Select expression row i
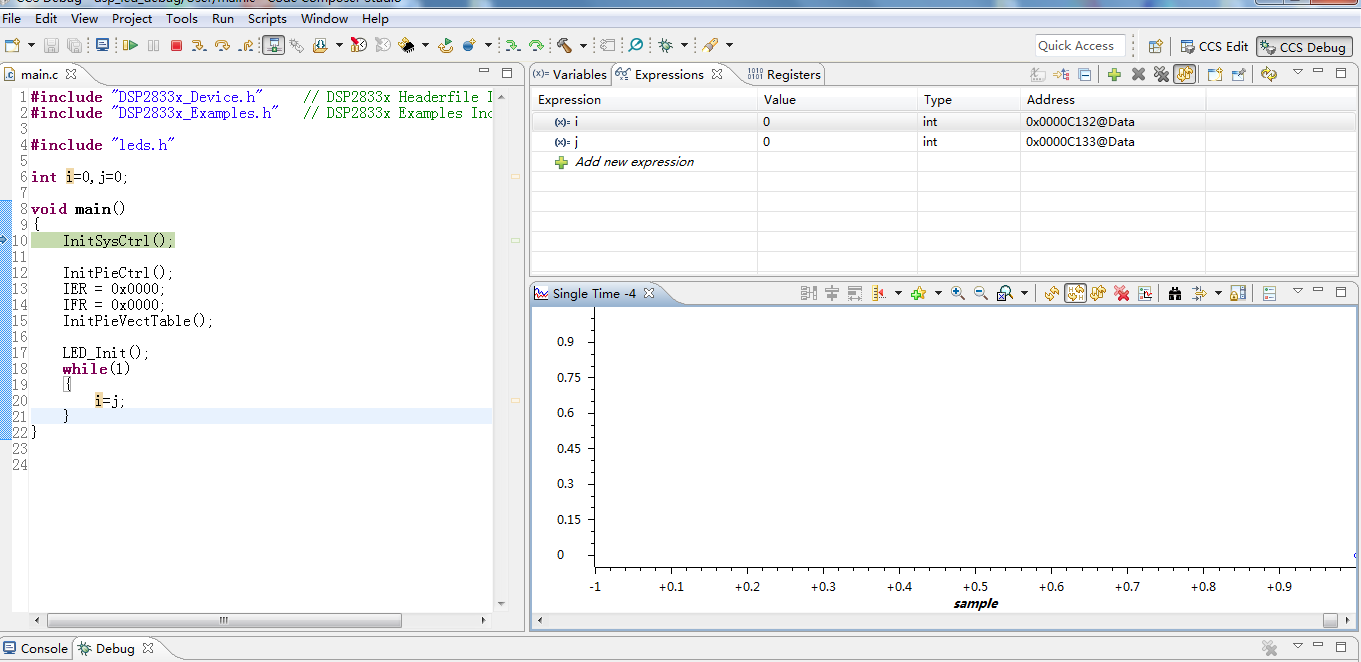This screenshot has width=1361, height=662. 943,121
